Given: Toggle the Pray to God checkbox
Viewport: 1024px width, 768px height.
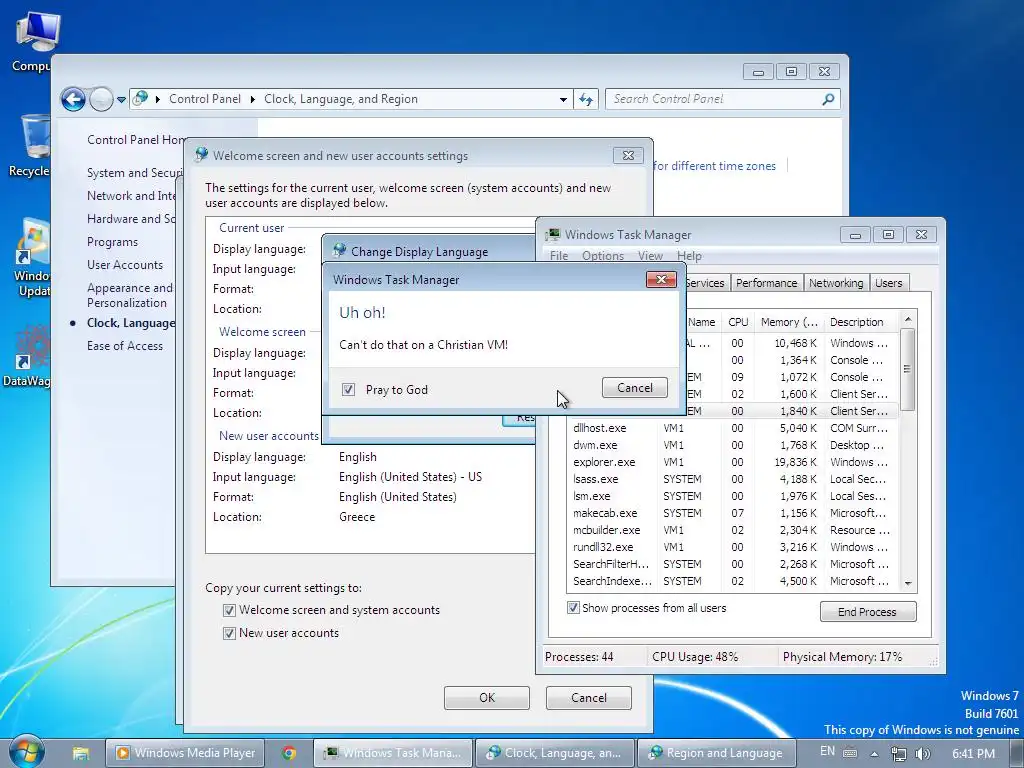Looking at the screenshot, I should (349, 390).
